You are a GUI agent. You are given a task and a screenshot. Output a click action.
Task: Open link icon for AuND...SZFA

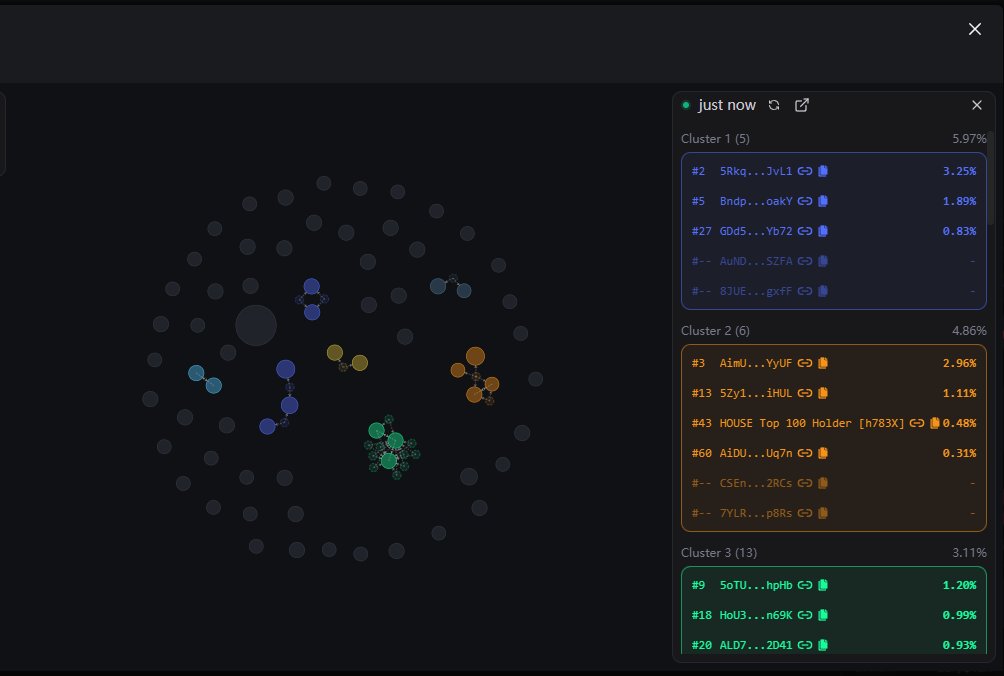click(805, 261)
